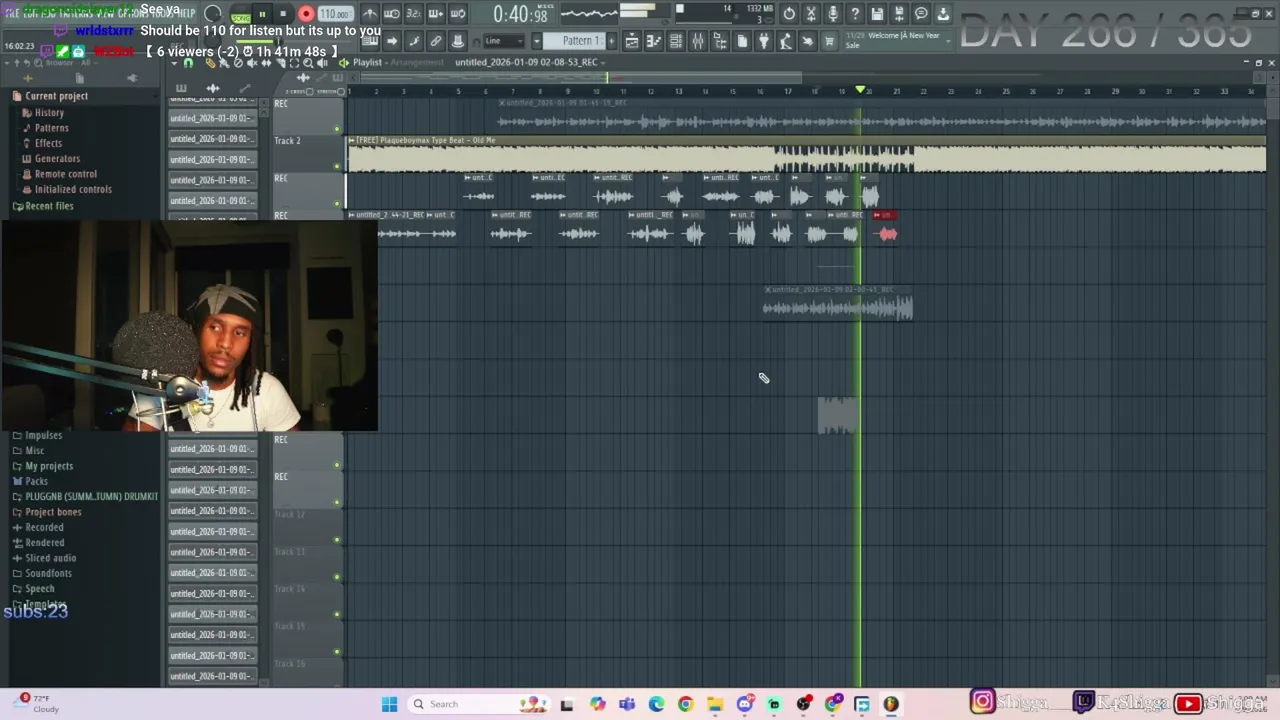
Task: Click the Windows Start button
Action: tap(389, 704)
